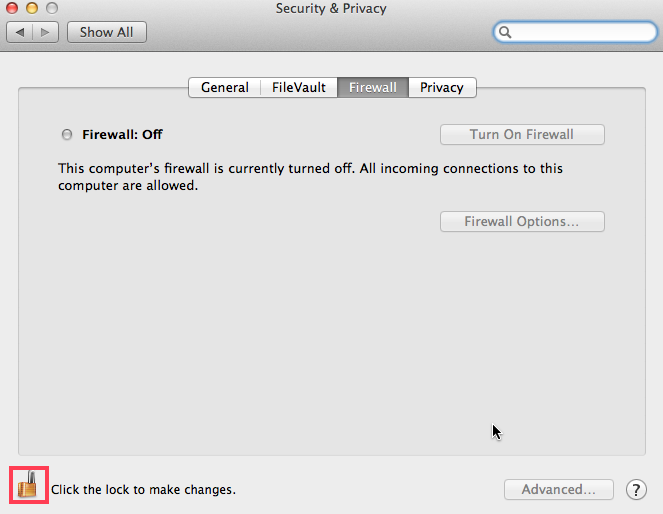The image size is (663, 514).
Task: Select the Firewall tab
Action: [x=373, y=87]
